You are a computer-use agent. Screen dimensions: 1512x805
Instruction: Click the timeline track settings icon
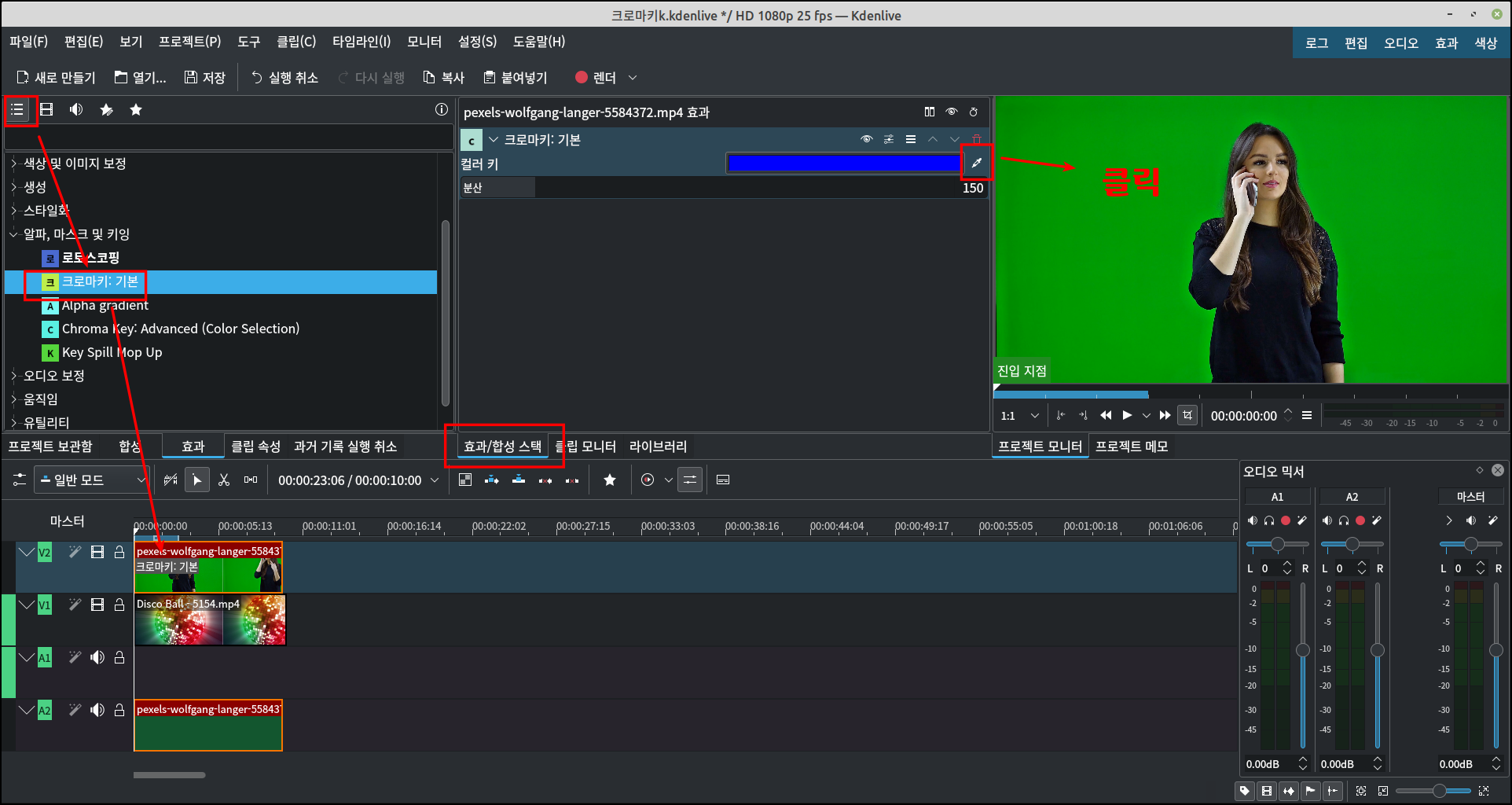(20, 480)
